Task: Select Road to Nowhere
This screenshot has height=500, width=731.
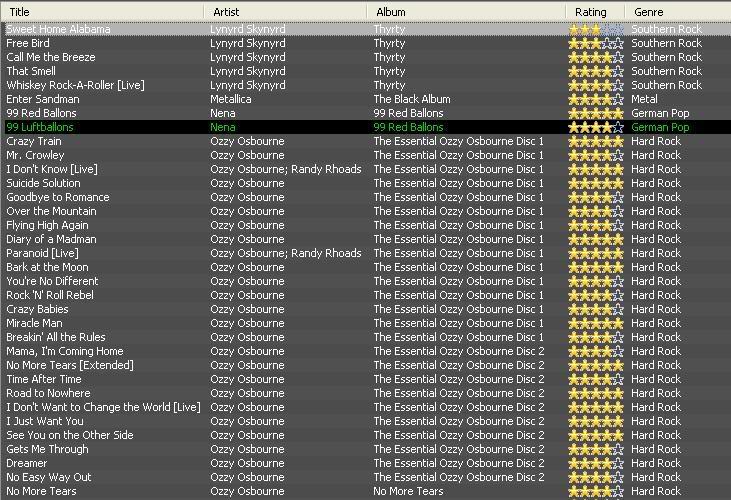Action: [48, 393]
